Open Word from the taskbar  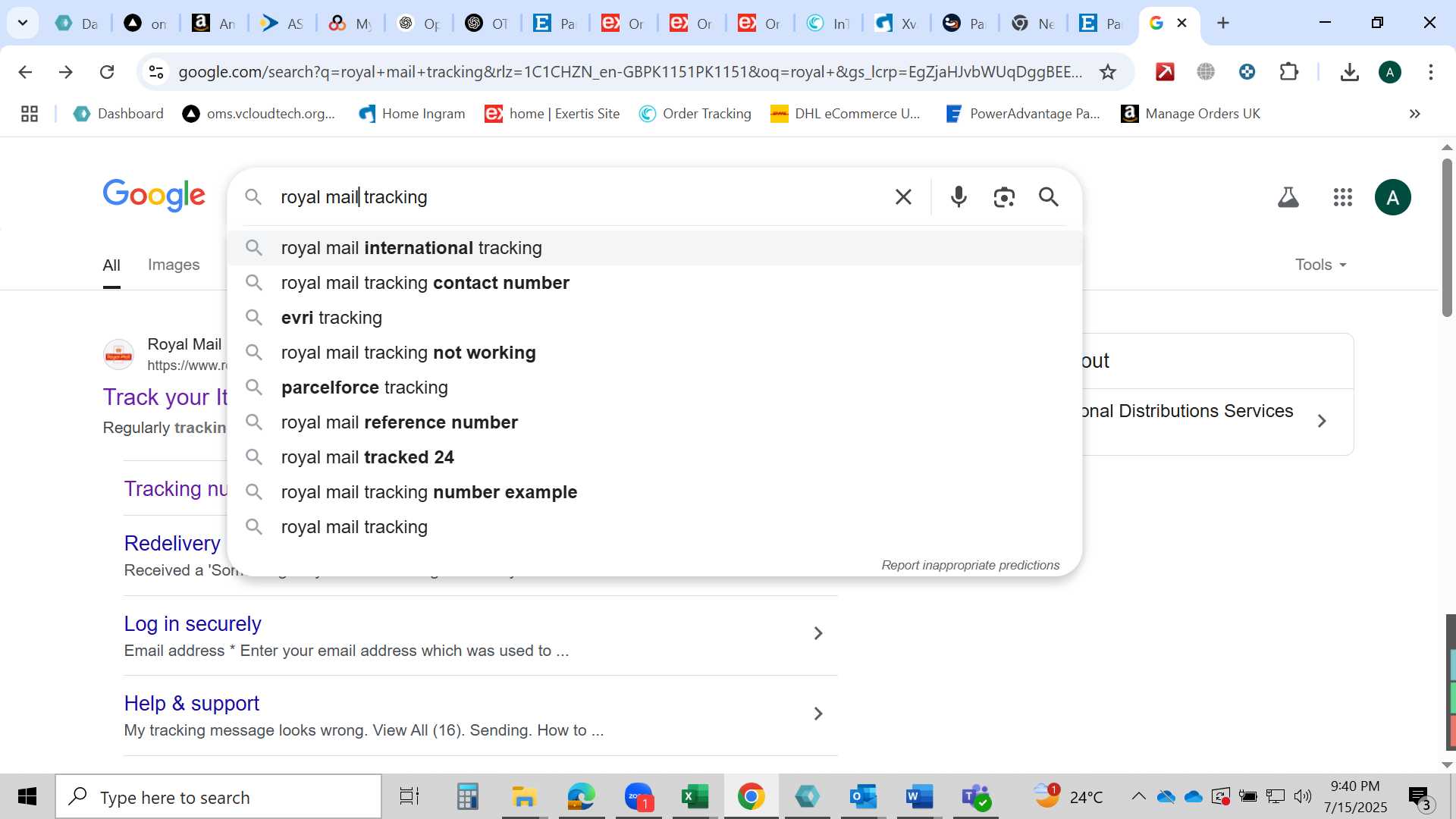click(x=919, y=796)
